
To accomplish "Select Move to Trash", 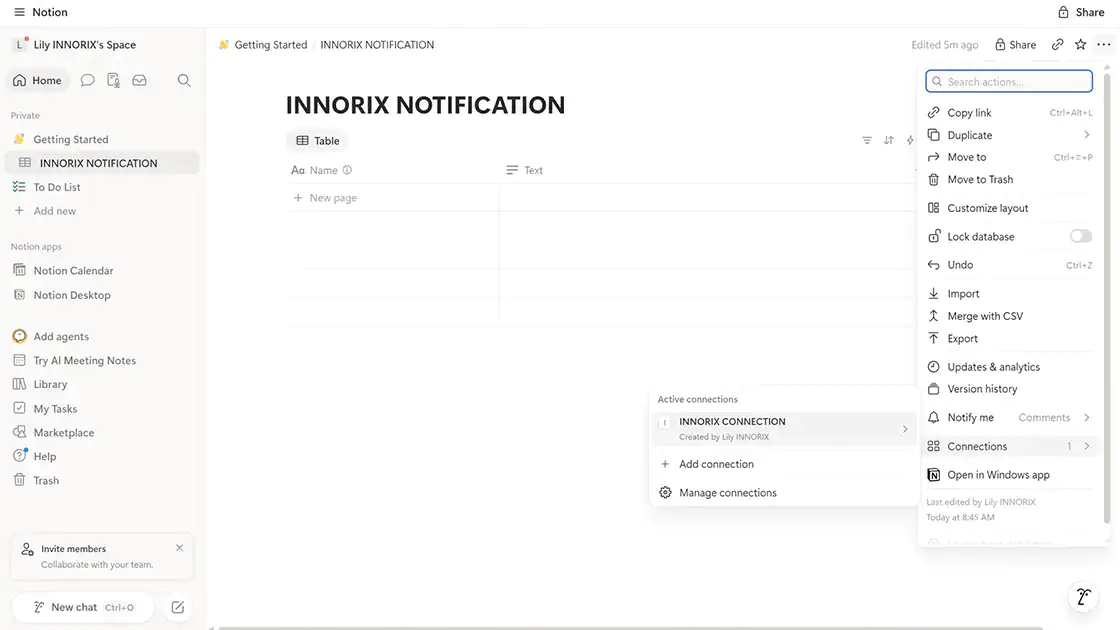I will [x=1009, y=179].
